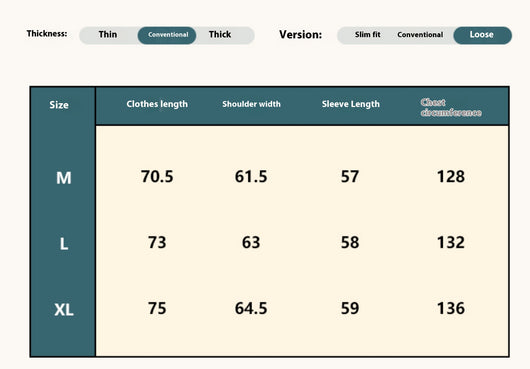Click the Version: label
530x369 pixels.
tap(300, 34)
